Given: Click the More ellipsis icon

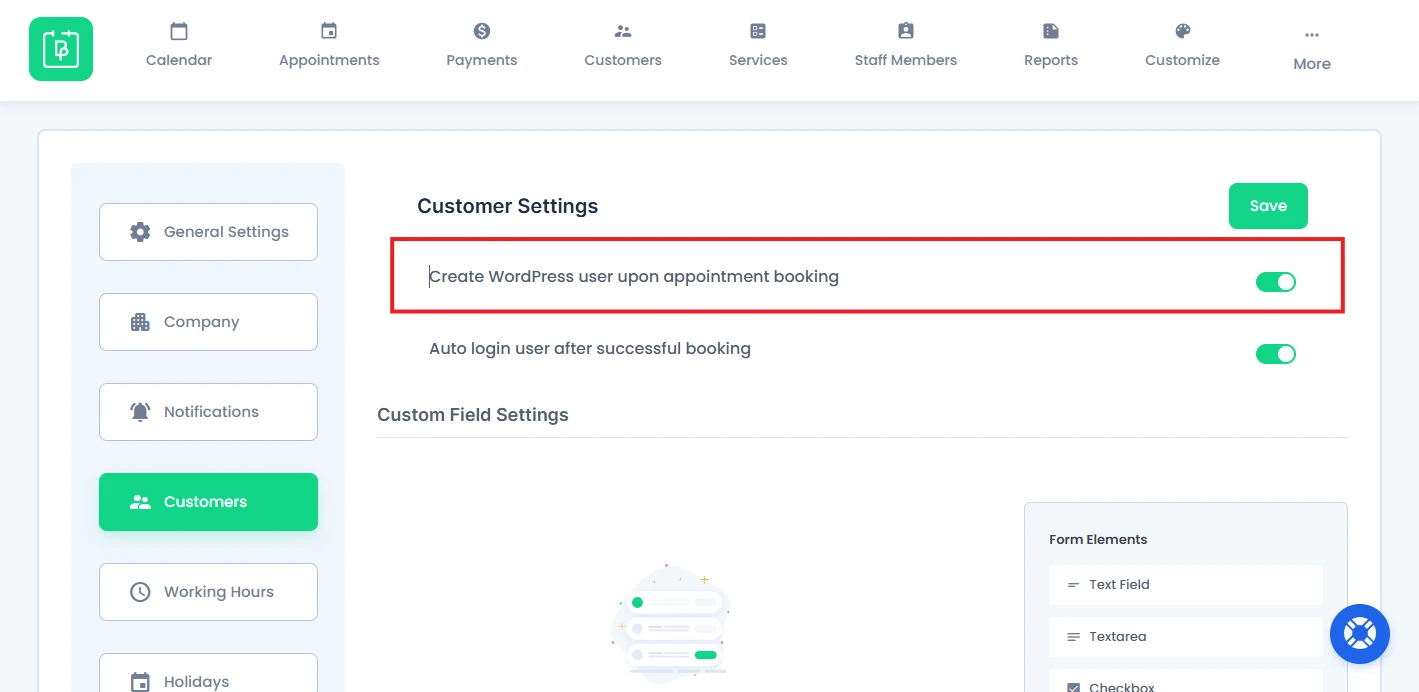Looking at the screenshot, I should pos(1312,35).
